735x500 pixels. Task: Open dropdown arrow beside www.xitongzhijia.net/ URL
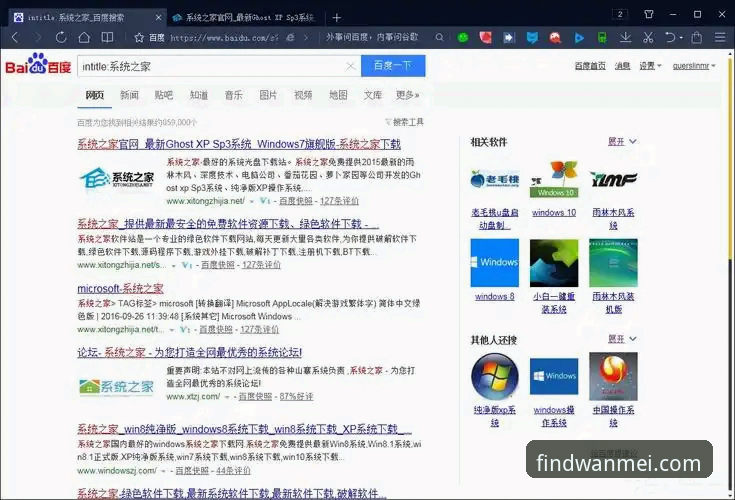pos(252,201)
